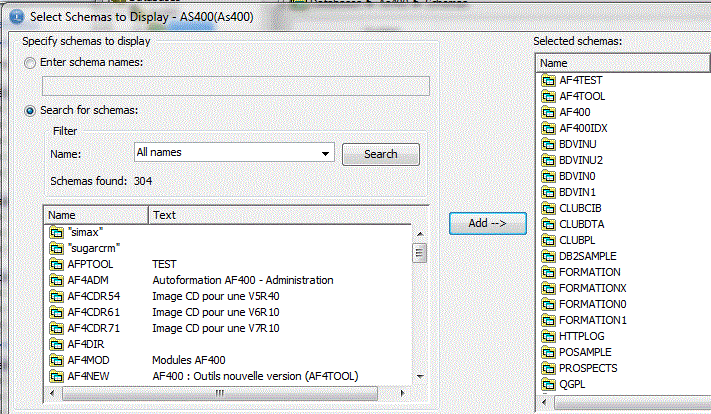Select POSAMPLE in selected schemas

585,352
